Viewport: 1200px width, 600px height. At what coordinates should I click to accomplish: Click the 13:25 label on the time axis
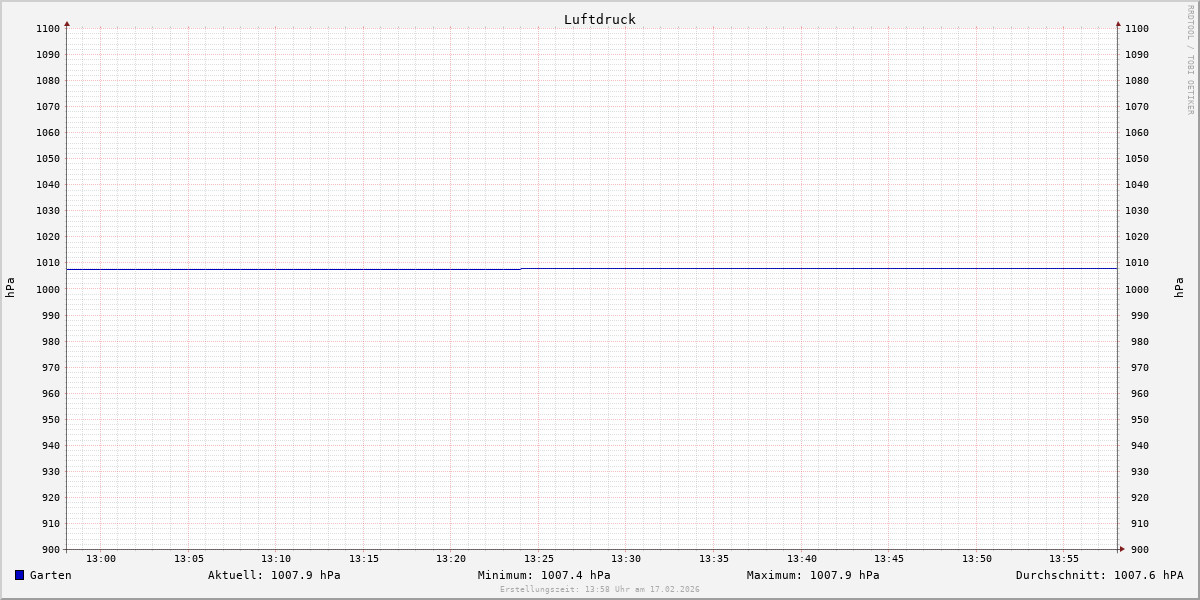pos(539,559)
